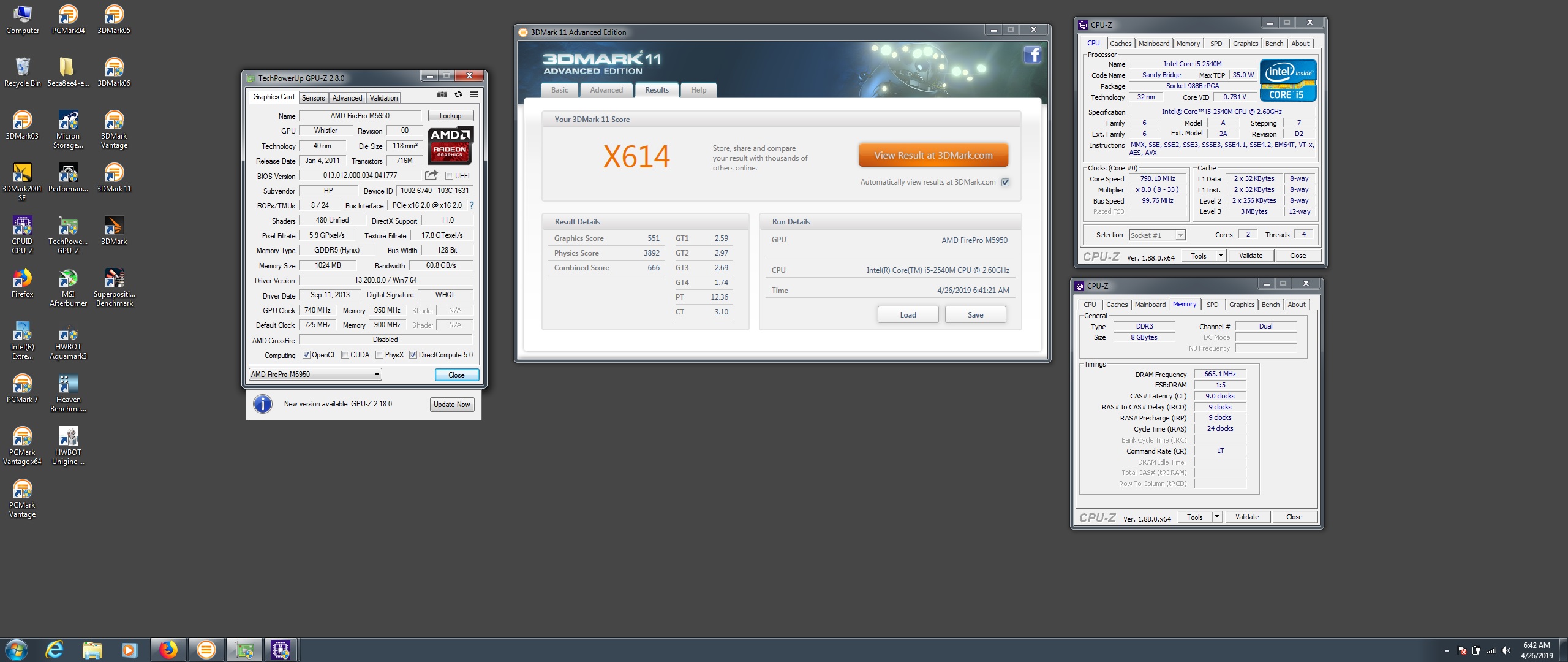Open 3DMark05 desktop icon
Screen dimensions: 1568x662
tap(114, 20)
